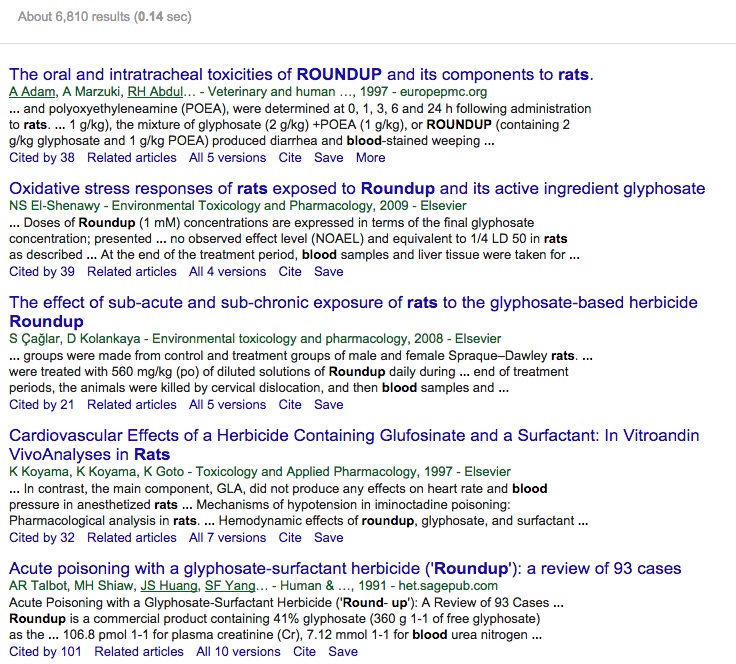The image size is (736, 664).
Task: Expand the More link in first result
Action: click(370, 157)
